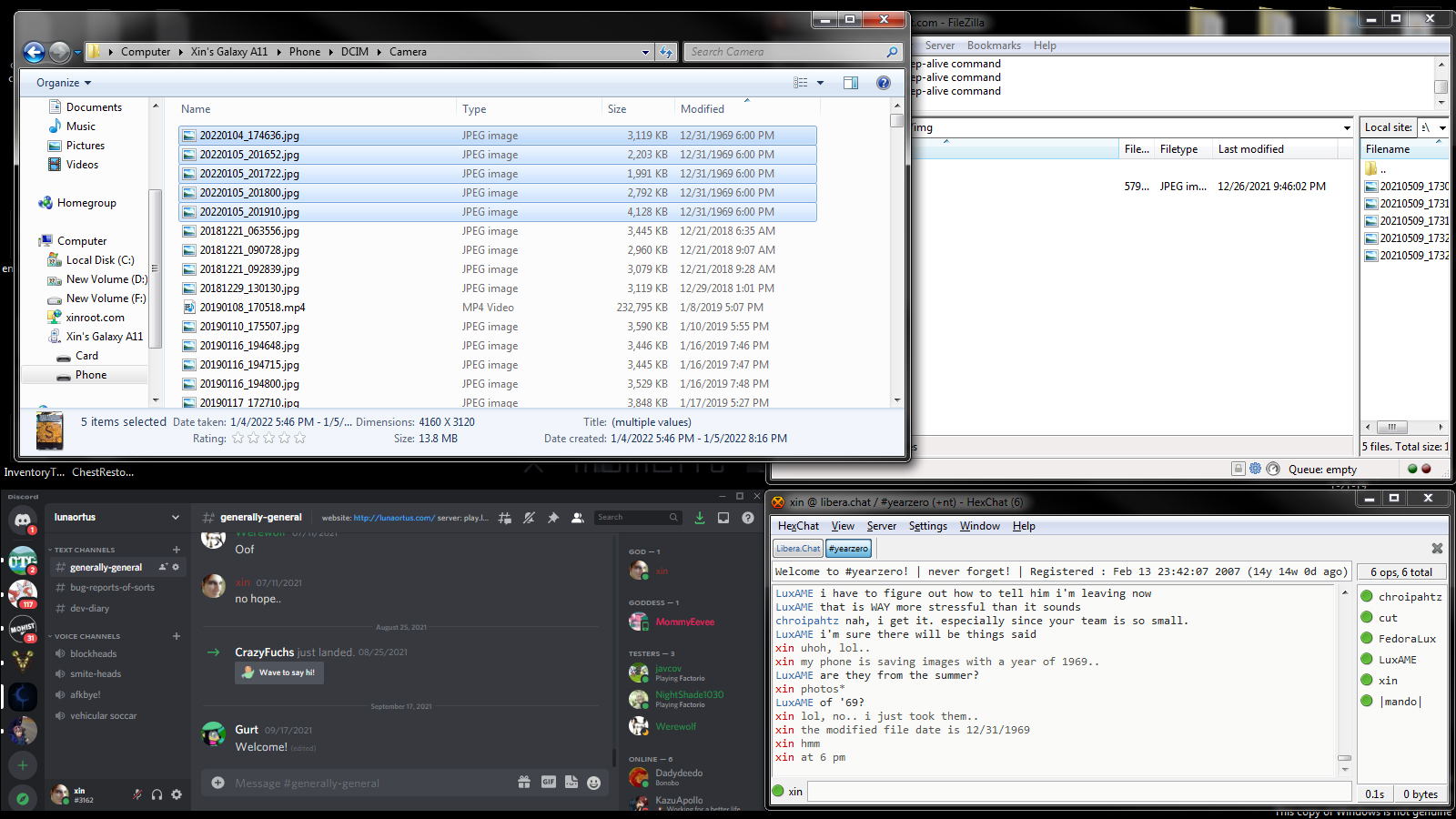
Task: Select the Monist server icon in Discord
Action: coord(22,628)
